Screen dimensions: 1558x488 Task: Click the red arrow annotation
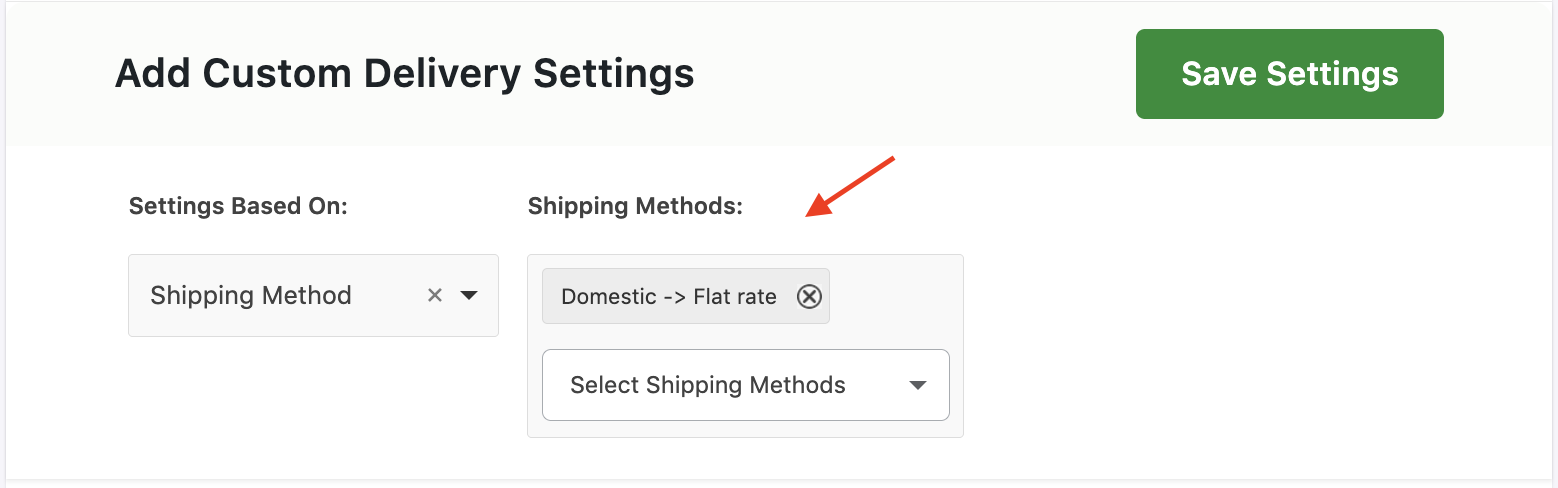click(x=850, y=186)
